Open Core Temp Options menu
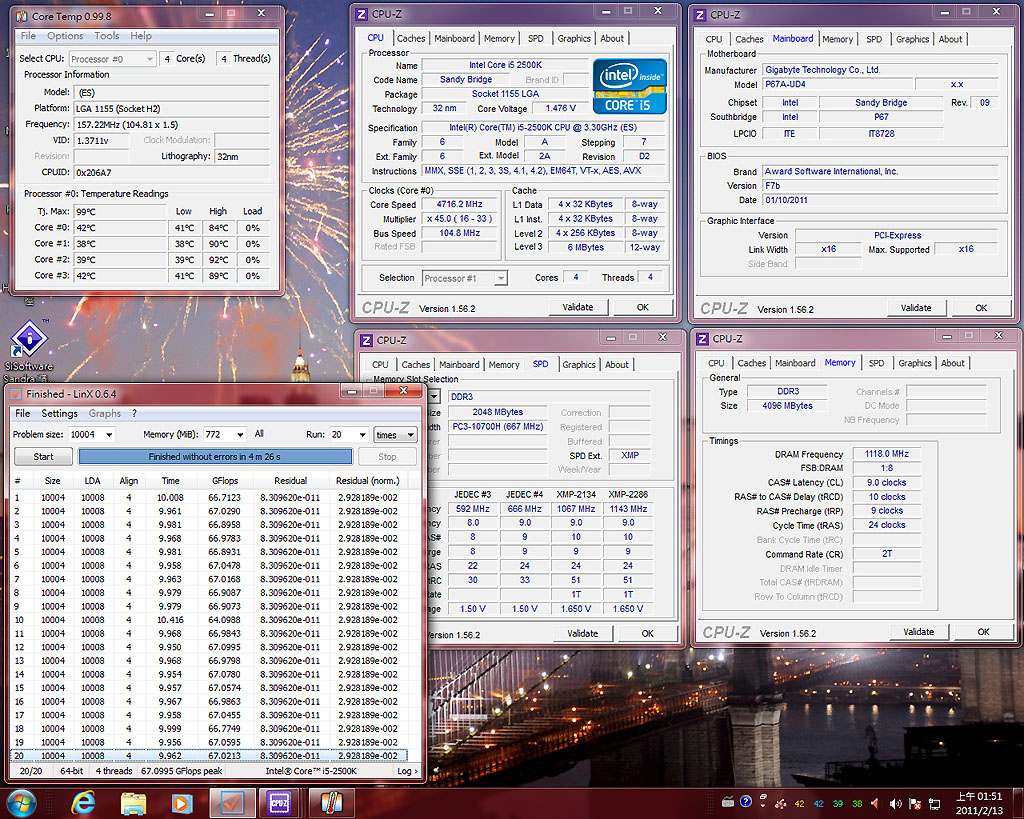This screenshot has width=1024, height=819. point(65,36)
